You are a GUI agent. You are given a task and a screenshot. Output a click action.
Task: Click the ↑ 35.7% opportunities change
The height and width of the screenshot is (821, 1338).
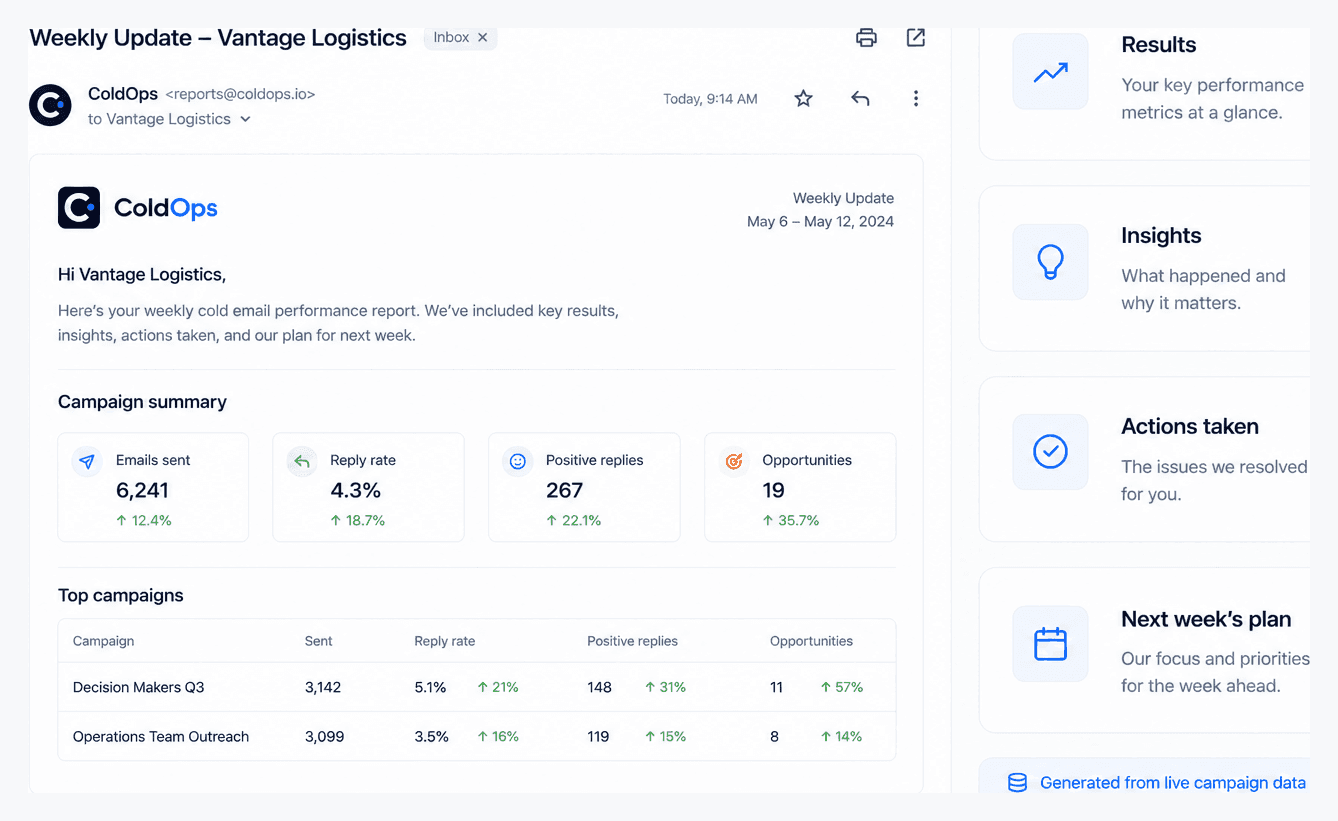[791, 520]
